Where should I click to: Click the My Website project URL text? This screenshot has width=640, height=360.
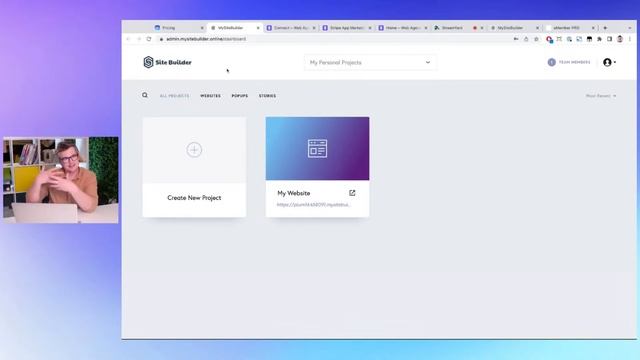tap(313, 204)
